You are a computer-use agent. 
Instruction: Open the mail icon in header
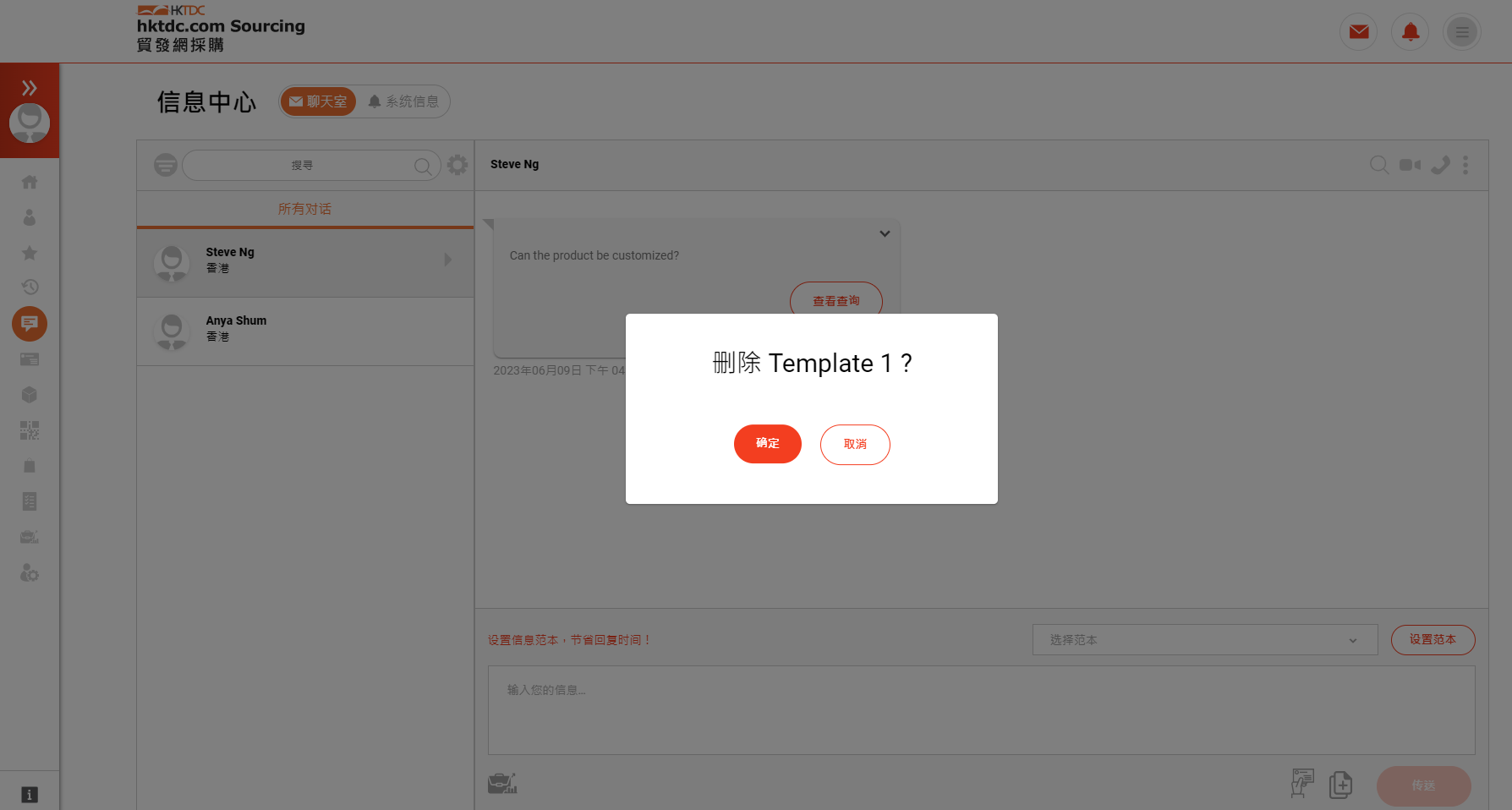[x=1359, y=32]
